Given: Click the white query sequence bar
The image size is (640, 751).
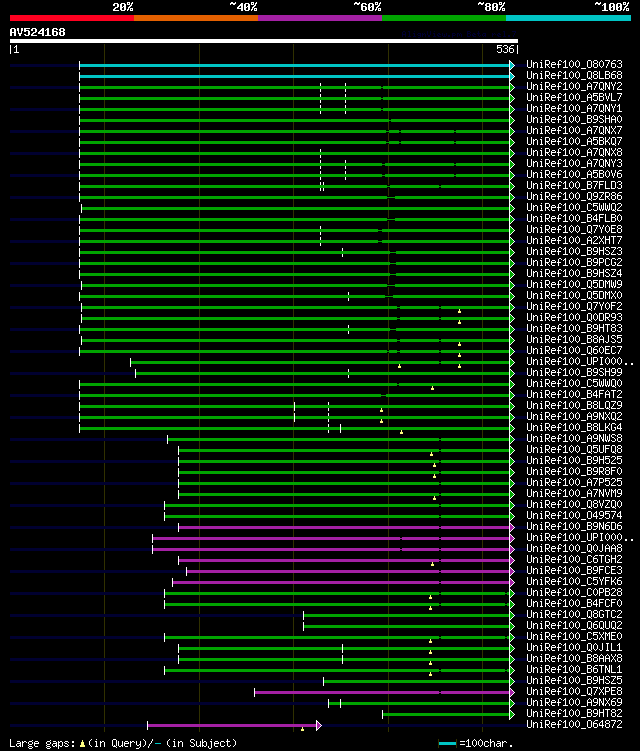Looking at the screenshot, I should (x=263, y=41).
